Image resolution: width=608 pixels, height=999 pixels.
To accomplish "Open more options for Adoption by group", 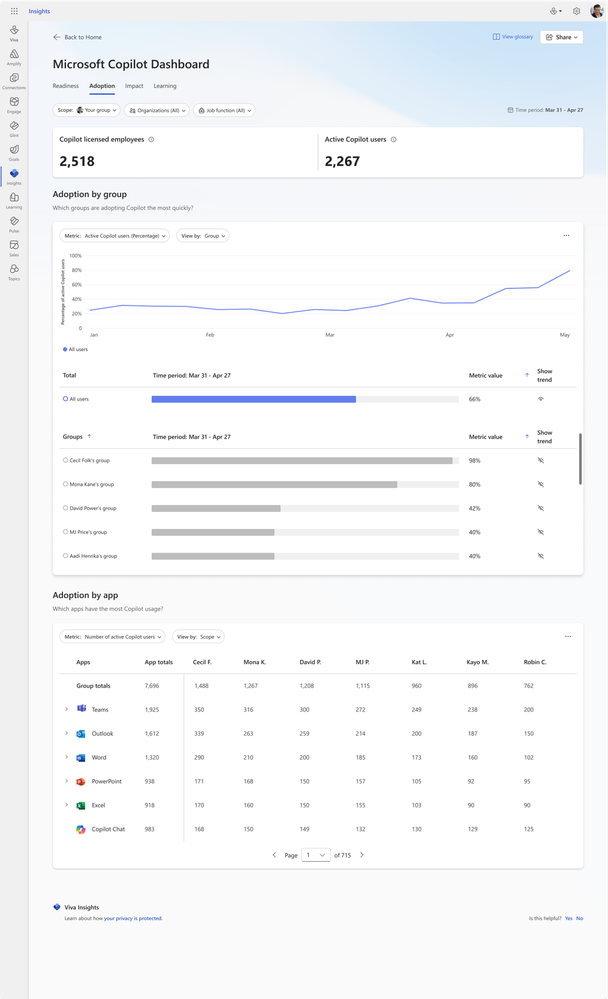I will (x=566, y=236).
